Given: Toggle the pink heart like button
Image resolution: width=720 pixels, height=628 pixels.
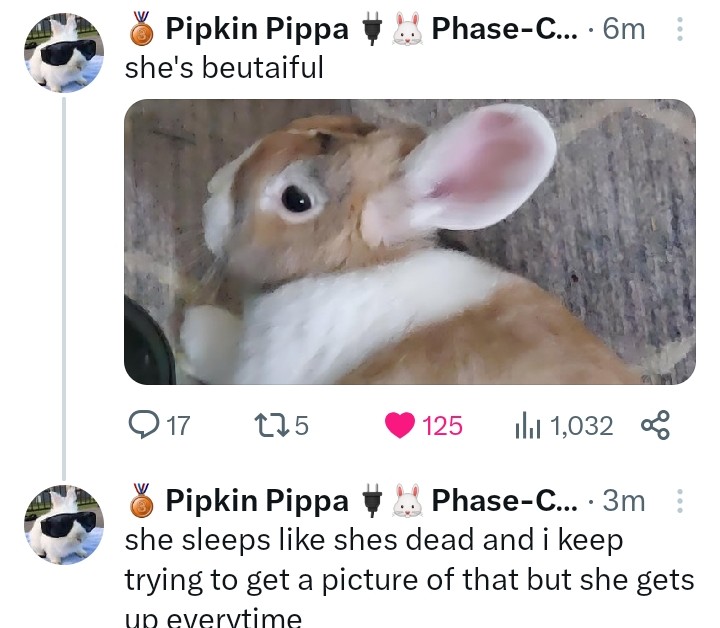Looking at the screenshot, I should (400, 425).
